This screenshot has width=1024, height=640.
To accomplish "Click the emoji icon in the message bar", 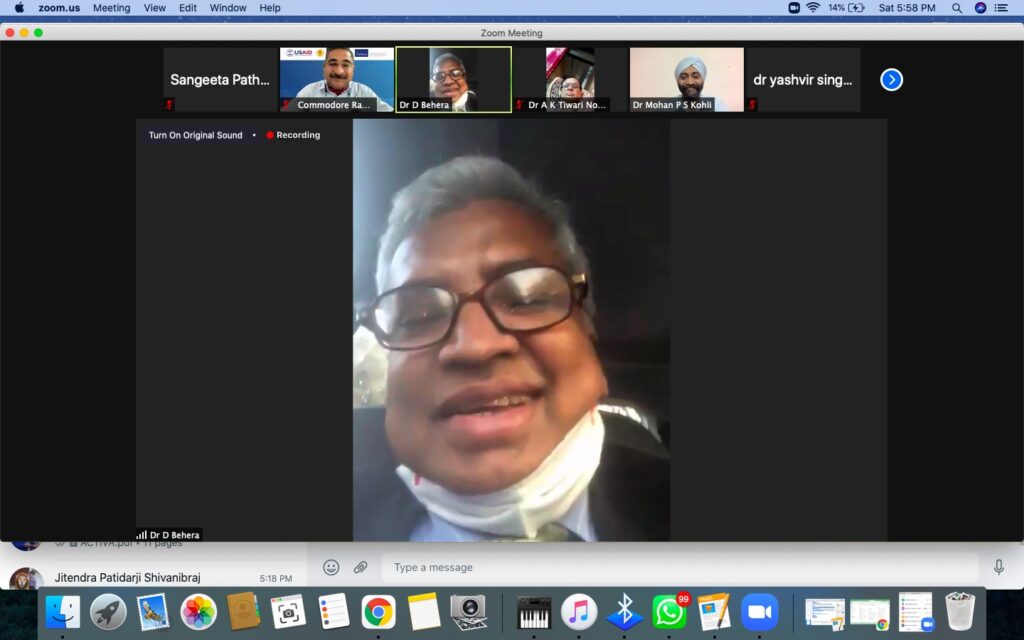I will (x=331, y=568).
